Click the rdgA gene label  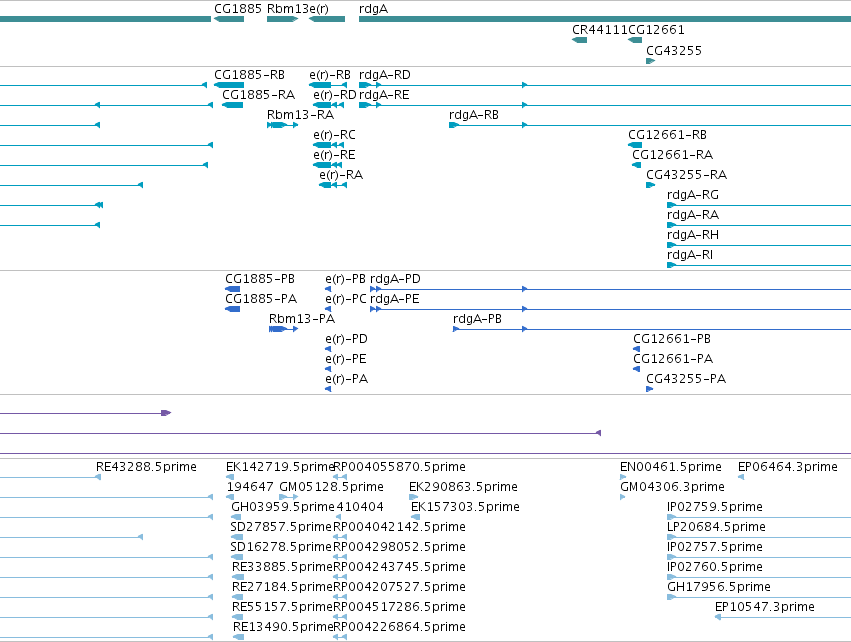[x=373, y=9]
